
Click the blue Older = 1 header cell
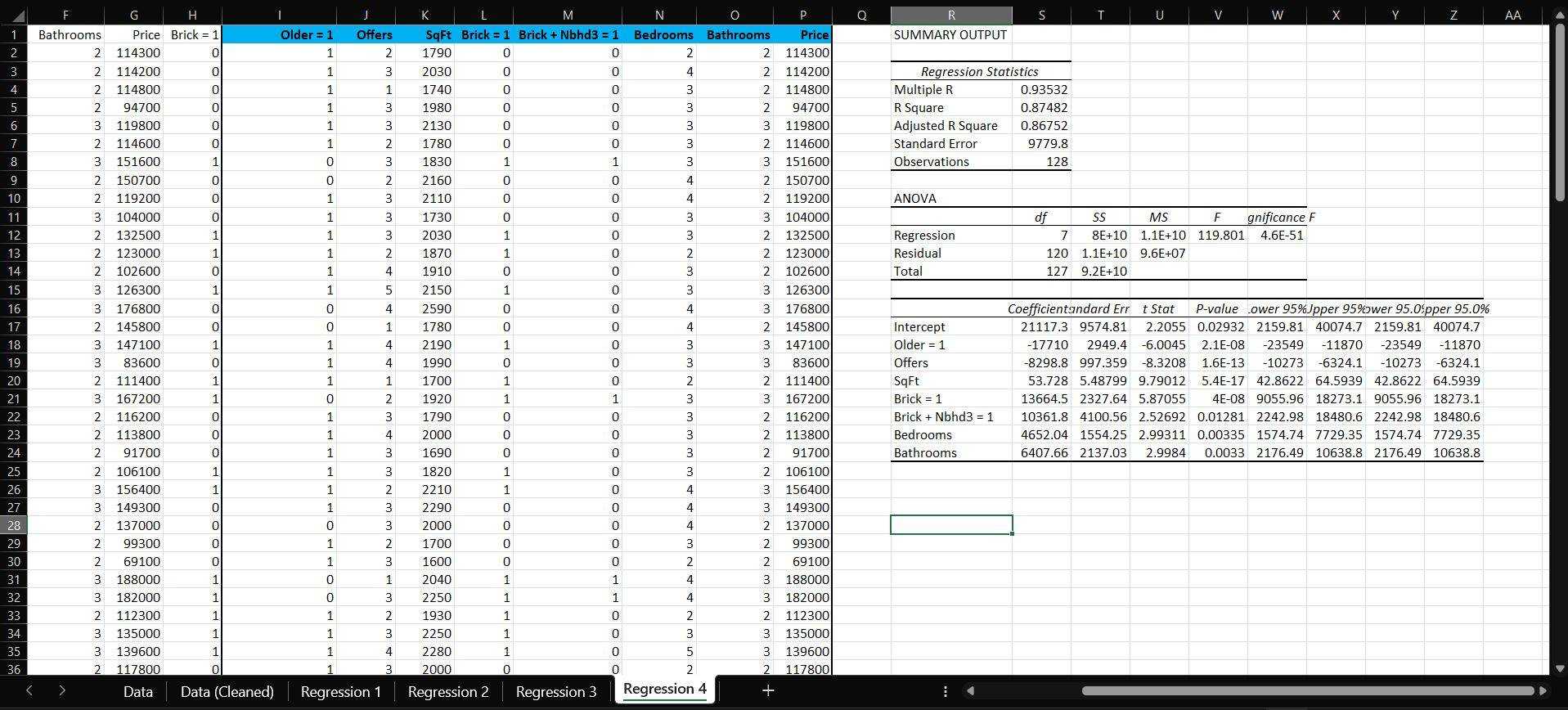point(279,34)
